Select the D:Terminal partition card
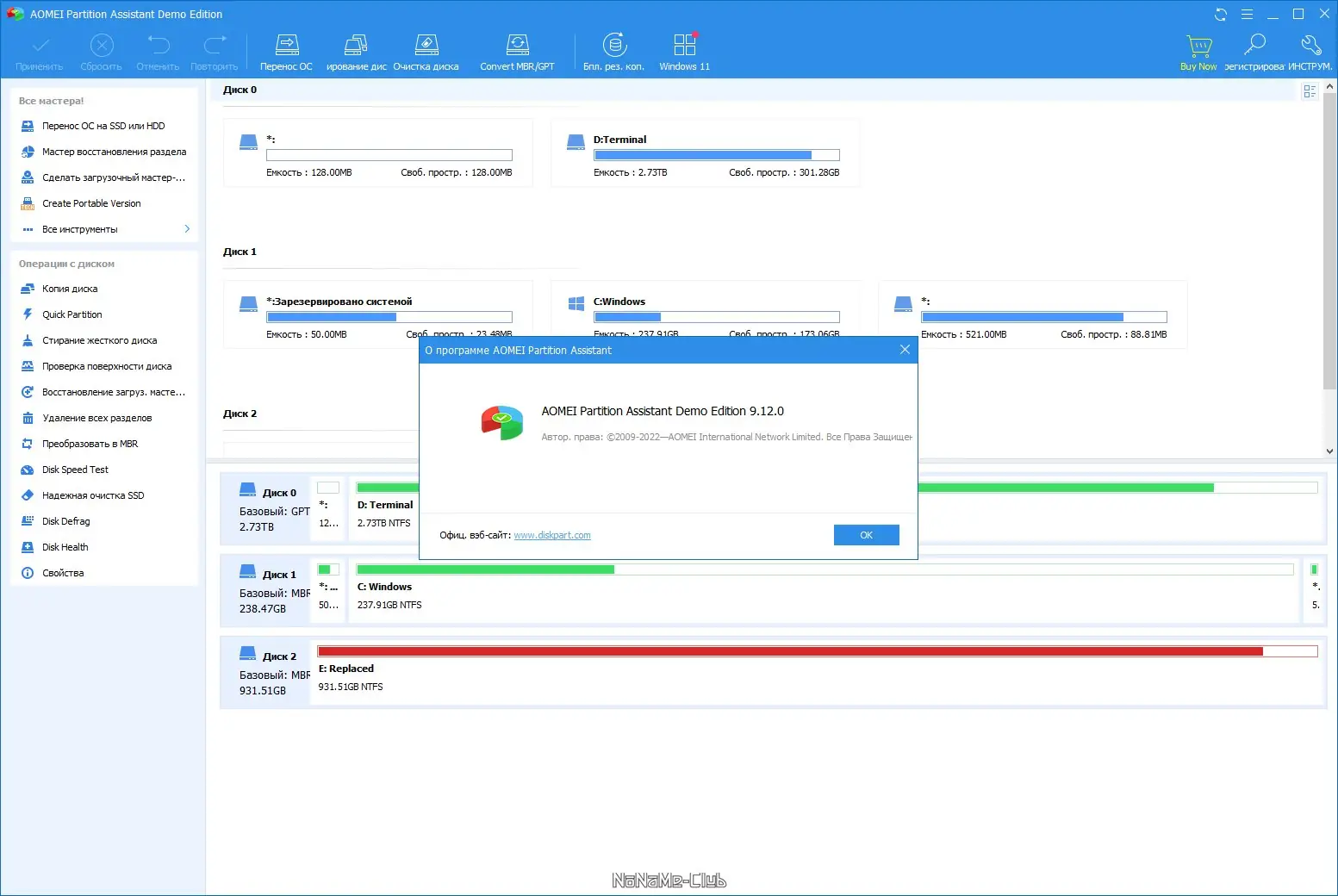Image resolution: width=1338 pixels, height=896 pixels. point(705,153)
